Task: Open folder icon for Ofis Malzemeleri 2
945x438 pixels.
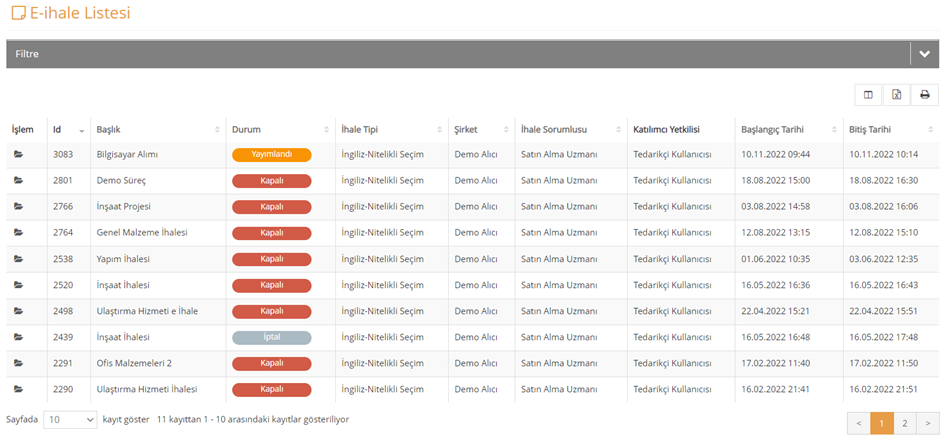Action: tap(18, 363)
